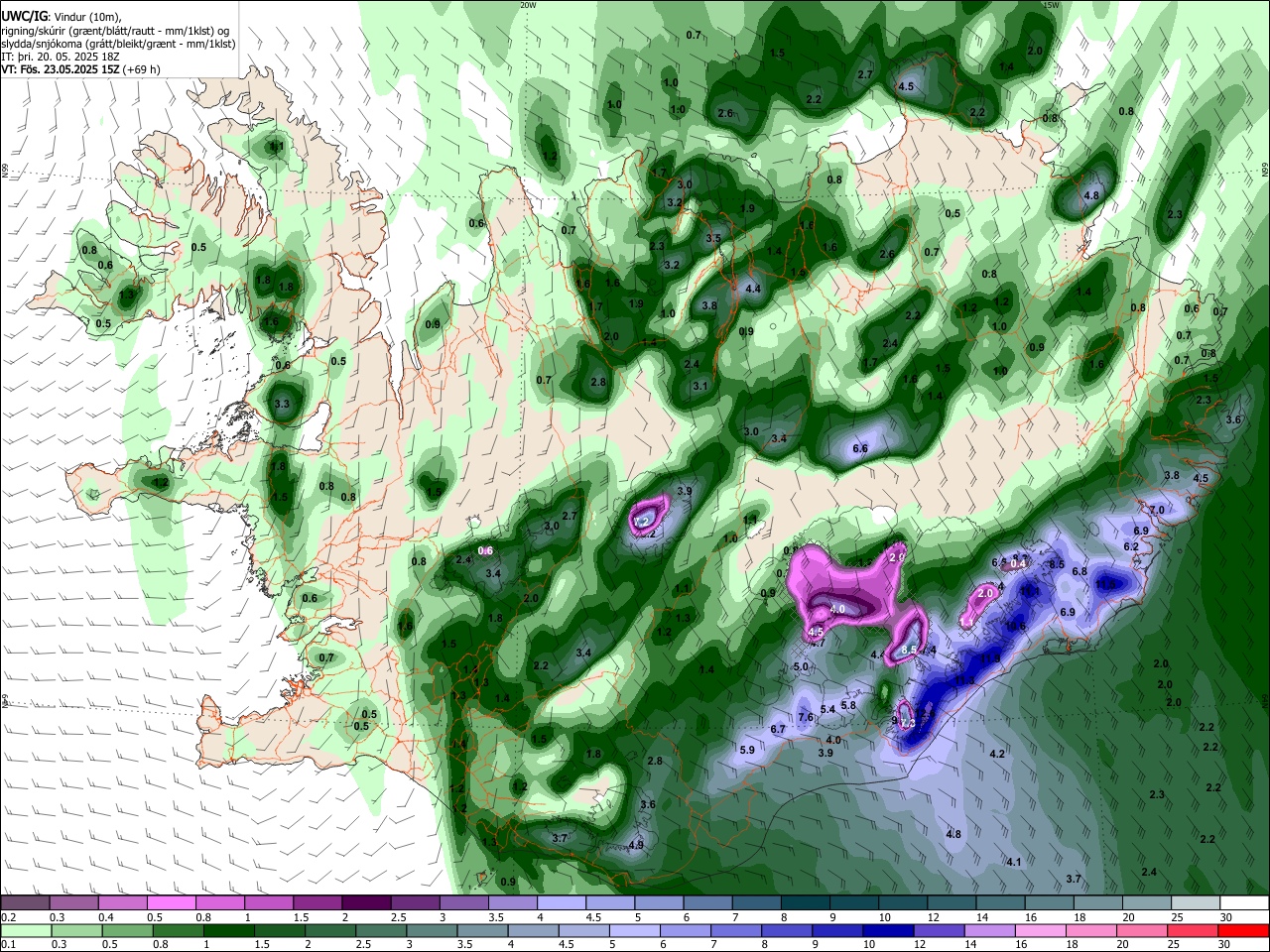The width and height of the screenshot is (1270, 952).
Task: Click the deep navy blue swatch labeled 10 in lower legend
Action: point(886,930)
